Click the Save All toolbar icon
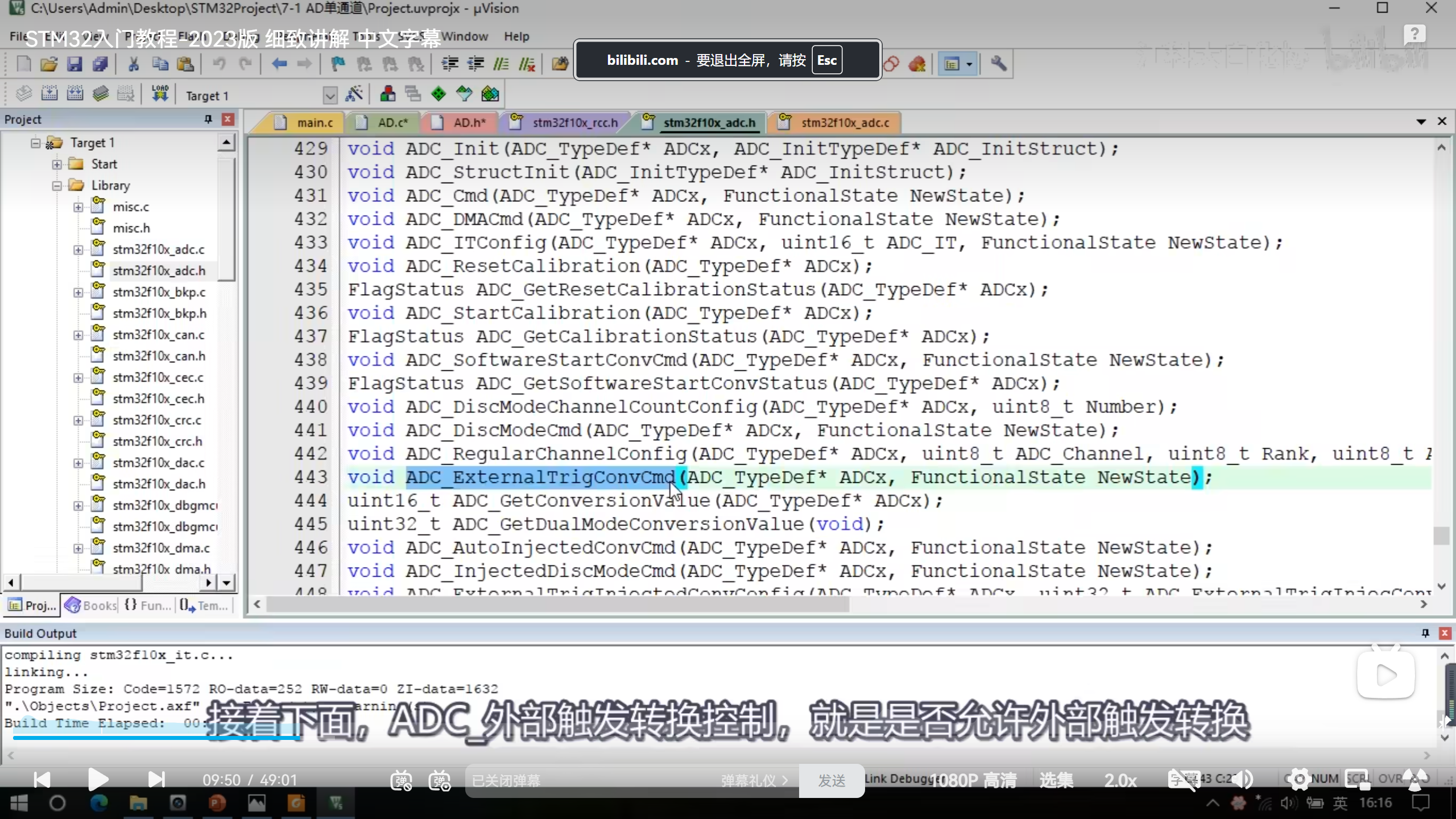Screen dimensions: 1456x819 [x=100, y=64]
